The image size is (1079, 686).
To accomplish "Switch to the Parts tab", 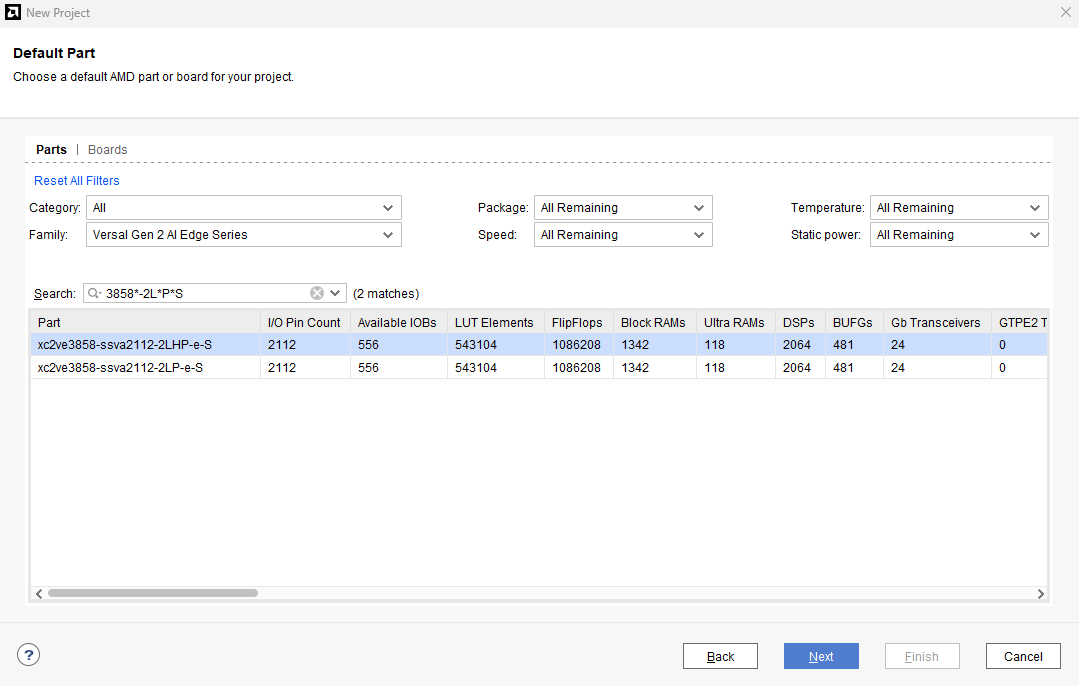I will pyautogui.click(x=52, y=149).
